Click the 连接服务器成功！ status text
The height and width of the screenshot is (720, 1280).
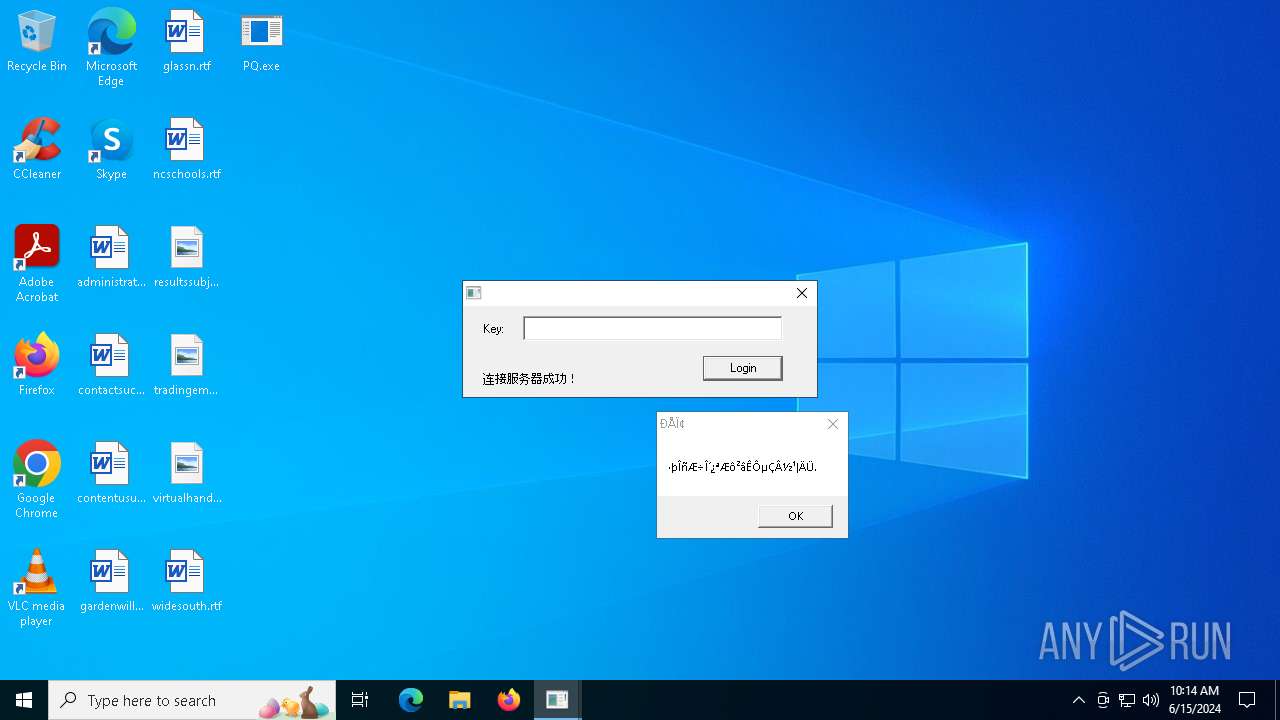pyautogui.click(x=529, y=379)
